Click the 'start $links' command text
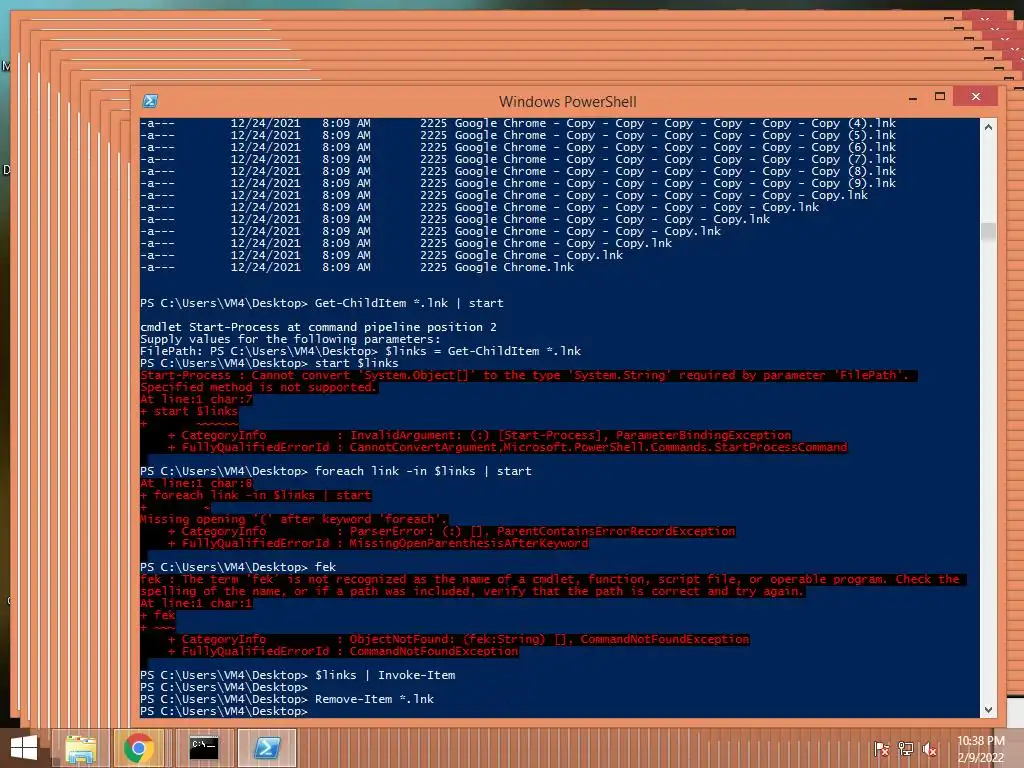This screenshot has height=768, width=1024. tap(357, 363)
